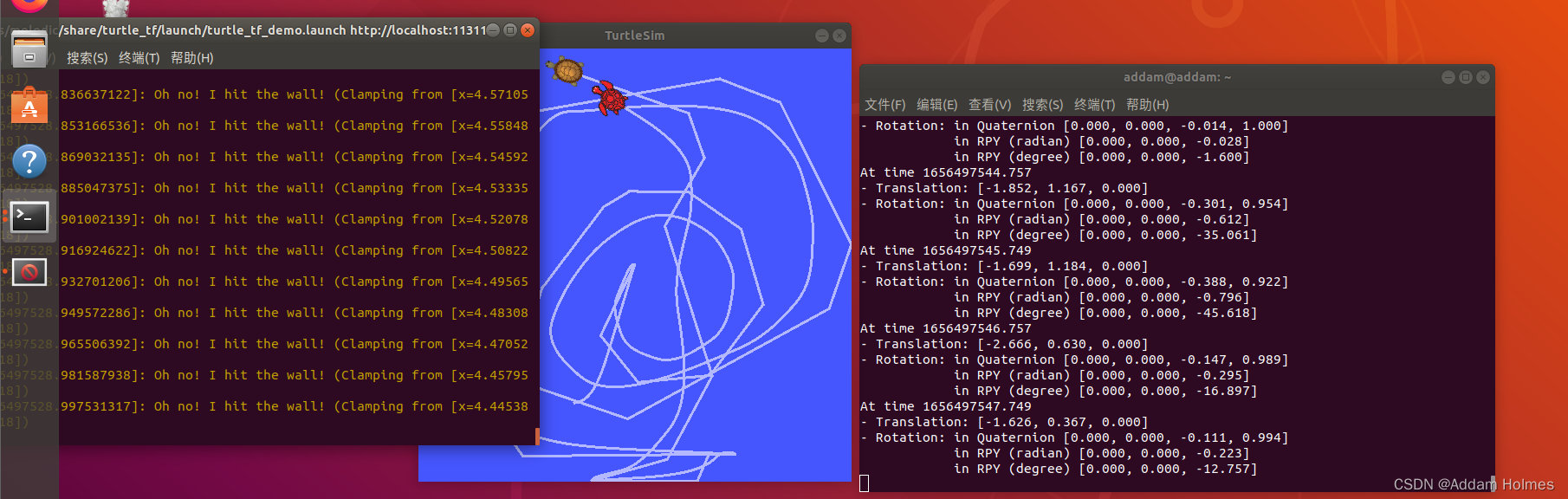1568x499 pixels.
Task: Close the addam@addam terminal window
Action: 1482,77
